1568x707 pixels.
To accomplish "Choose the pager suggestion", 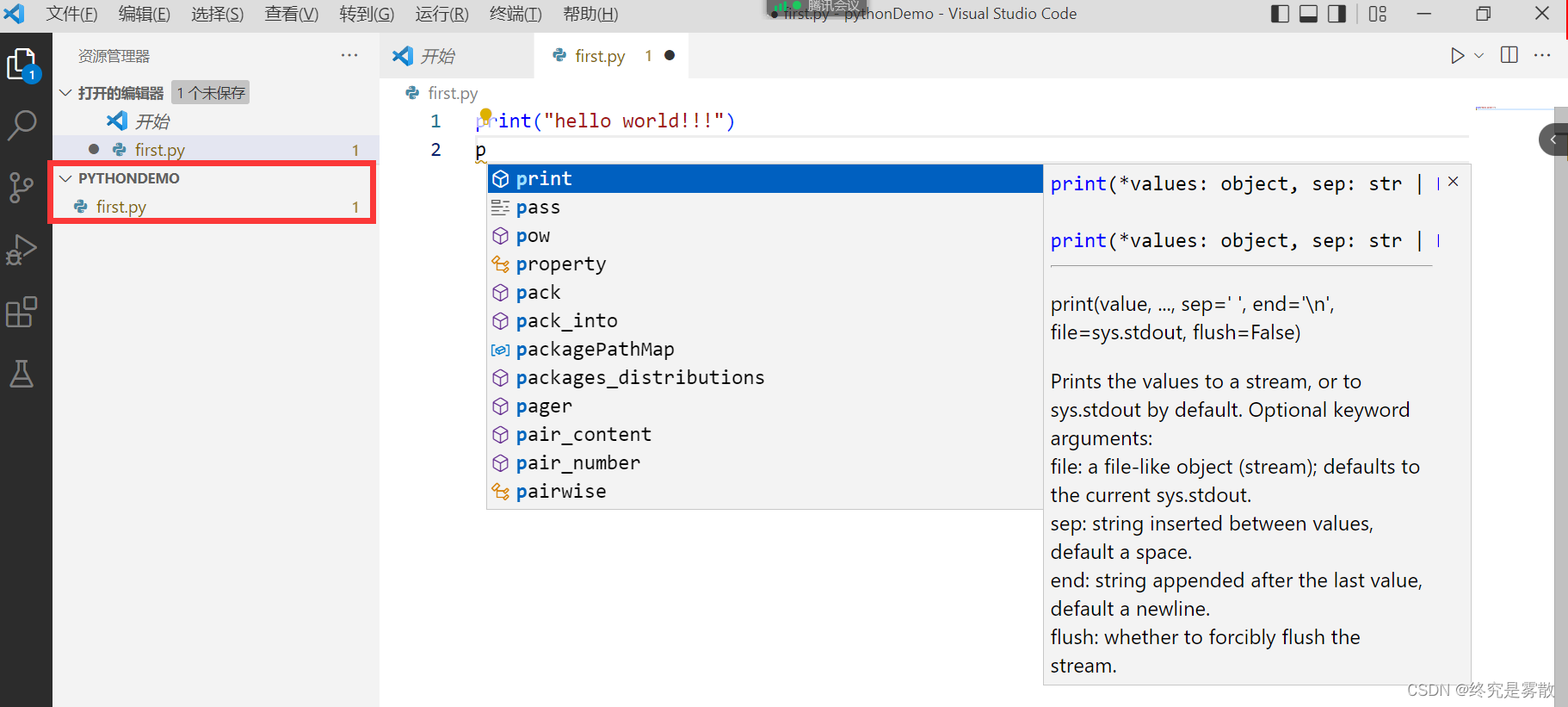I will point(765,406).
